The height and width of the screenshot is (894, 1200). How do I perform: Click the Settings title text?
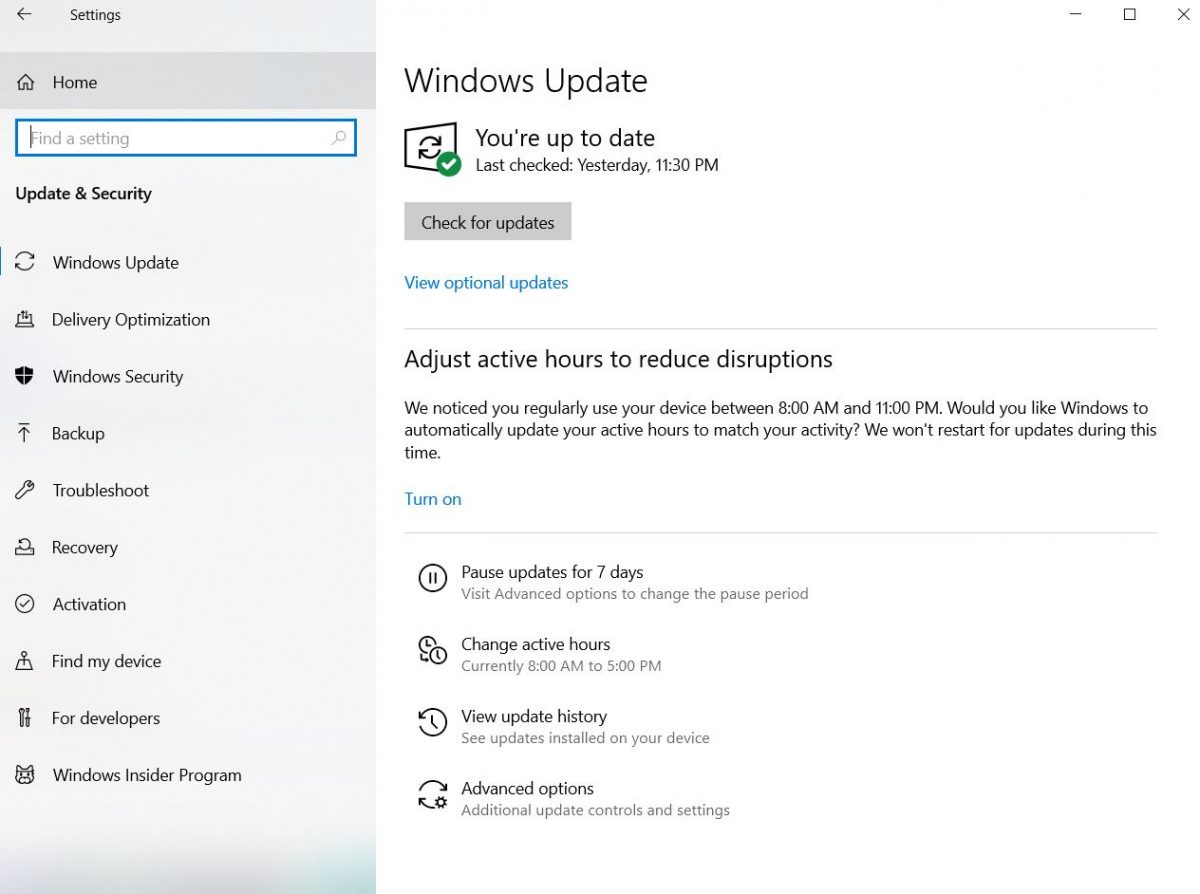tap(95, 15)
